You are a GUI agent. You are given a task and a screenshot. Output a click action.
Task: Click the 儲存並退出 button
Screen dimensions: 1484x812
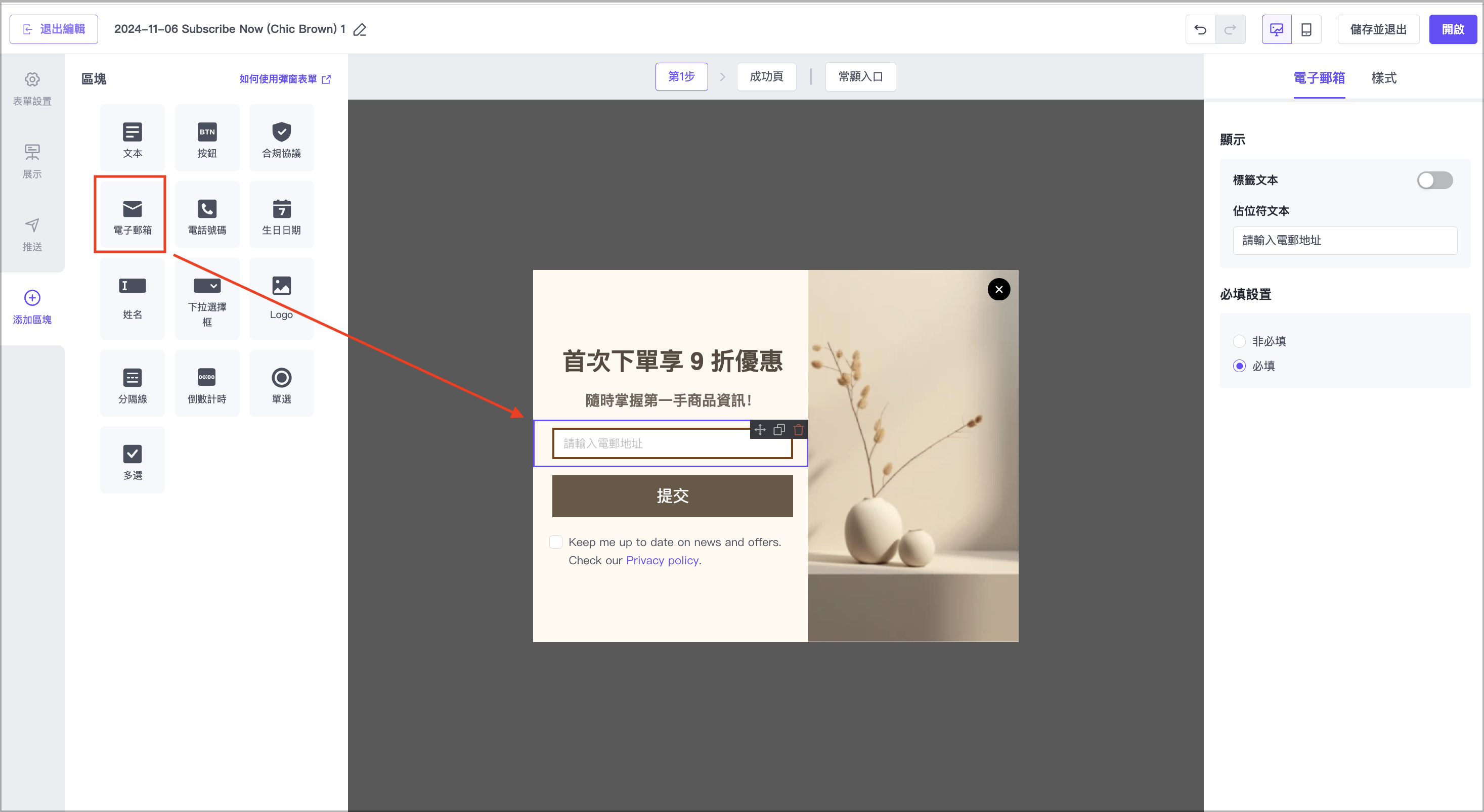point(1378,29)
